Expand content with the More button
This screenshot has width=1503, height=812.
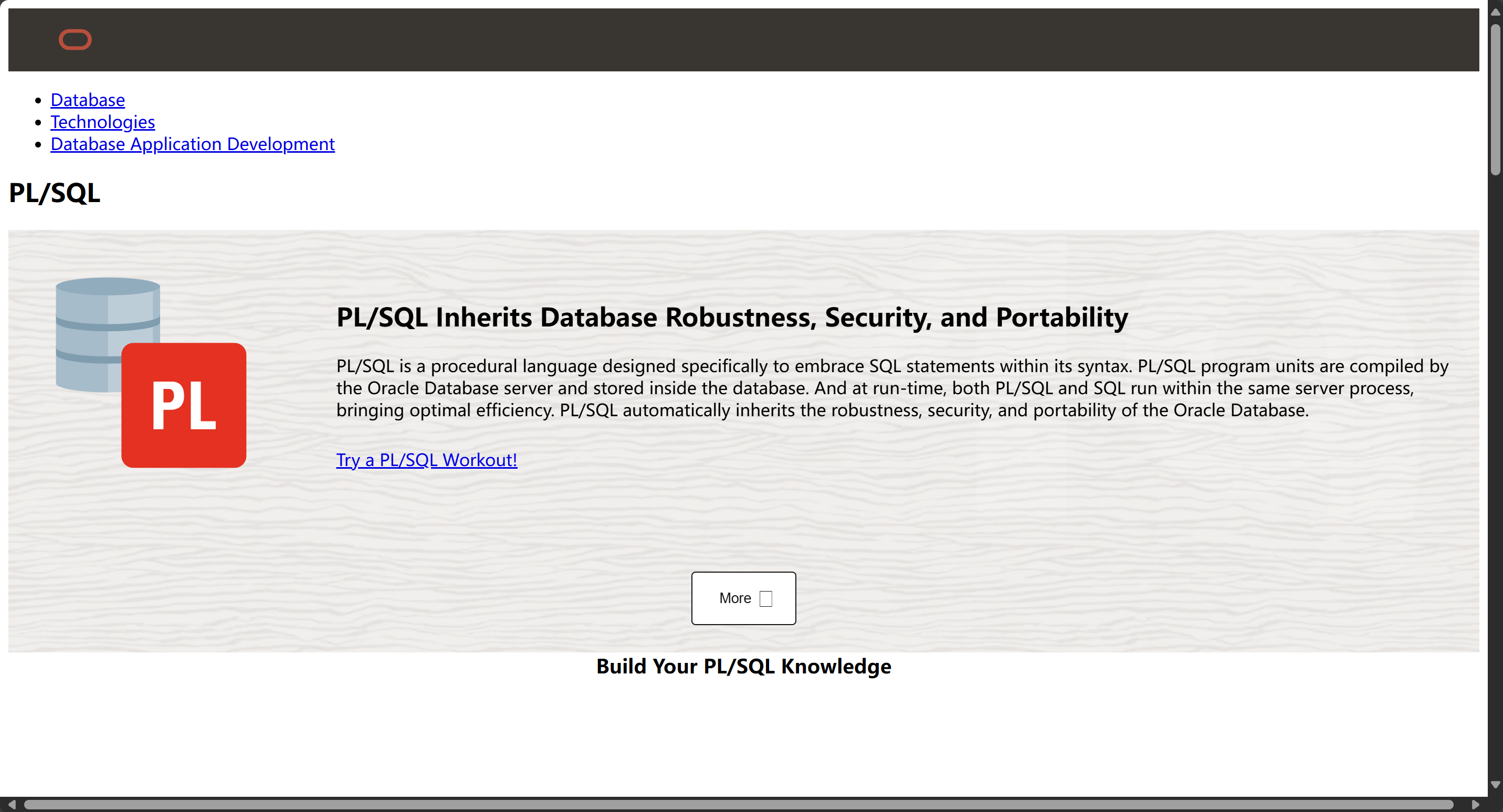(743, 598)
